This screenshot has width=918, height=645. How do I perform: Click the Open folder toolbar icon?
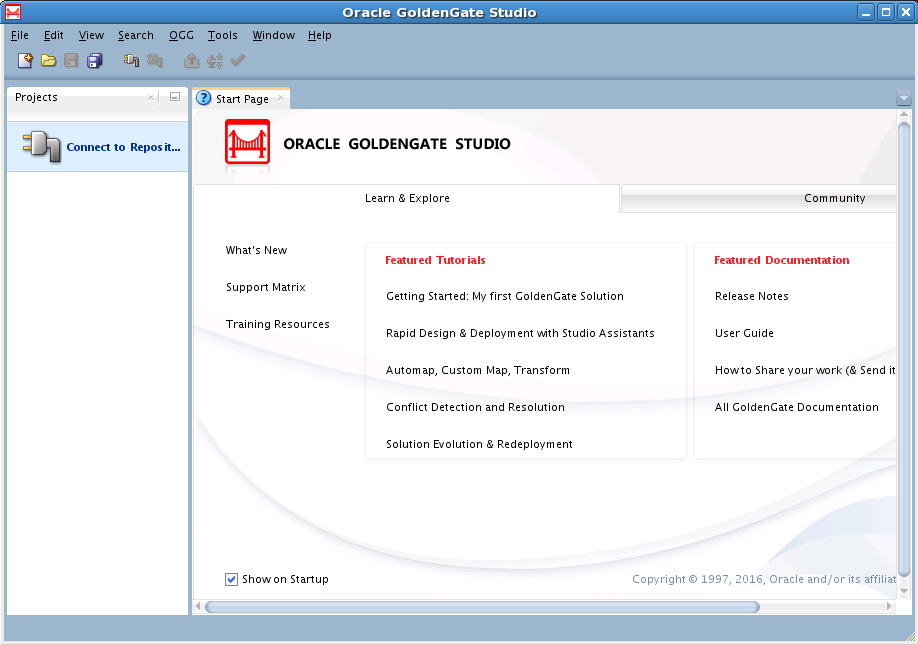click(x=49, y=60)
